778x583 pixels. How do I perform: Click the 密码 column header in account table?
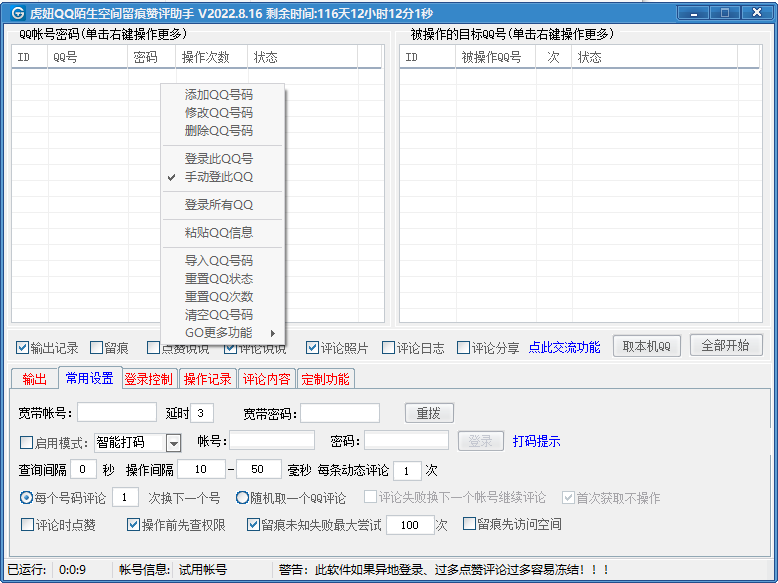pyautogui.click(x=151, y=57)
